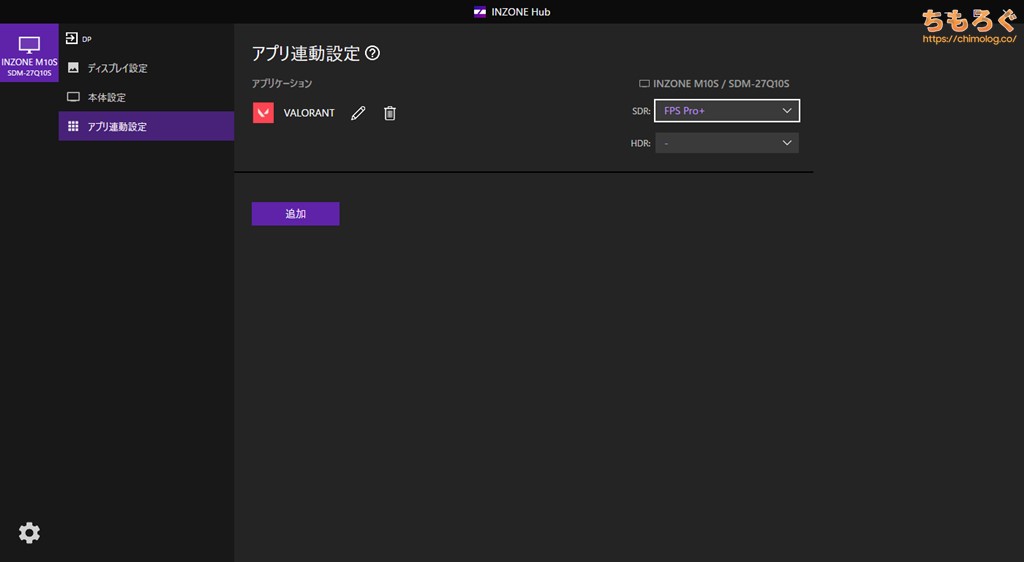The width and height of the screenshot is (1024, 562).
Task: Click the VALORANT application name text
Action: point(309,113)
